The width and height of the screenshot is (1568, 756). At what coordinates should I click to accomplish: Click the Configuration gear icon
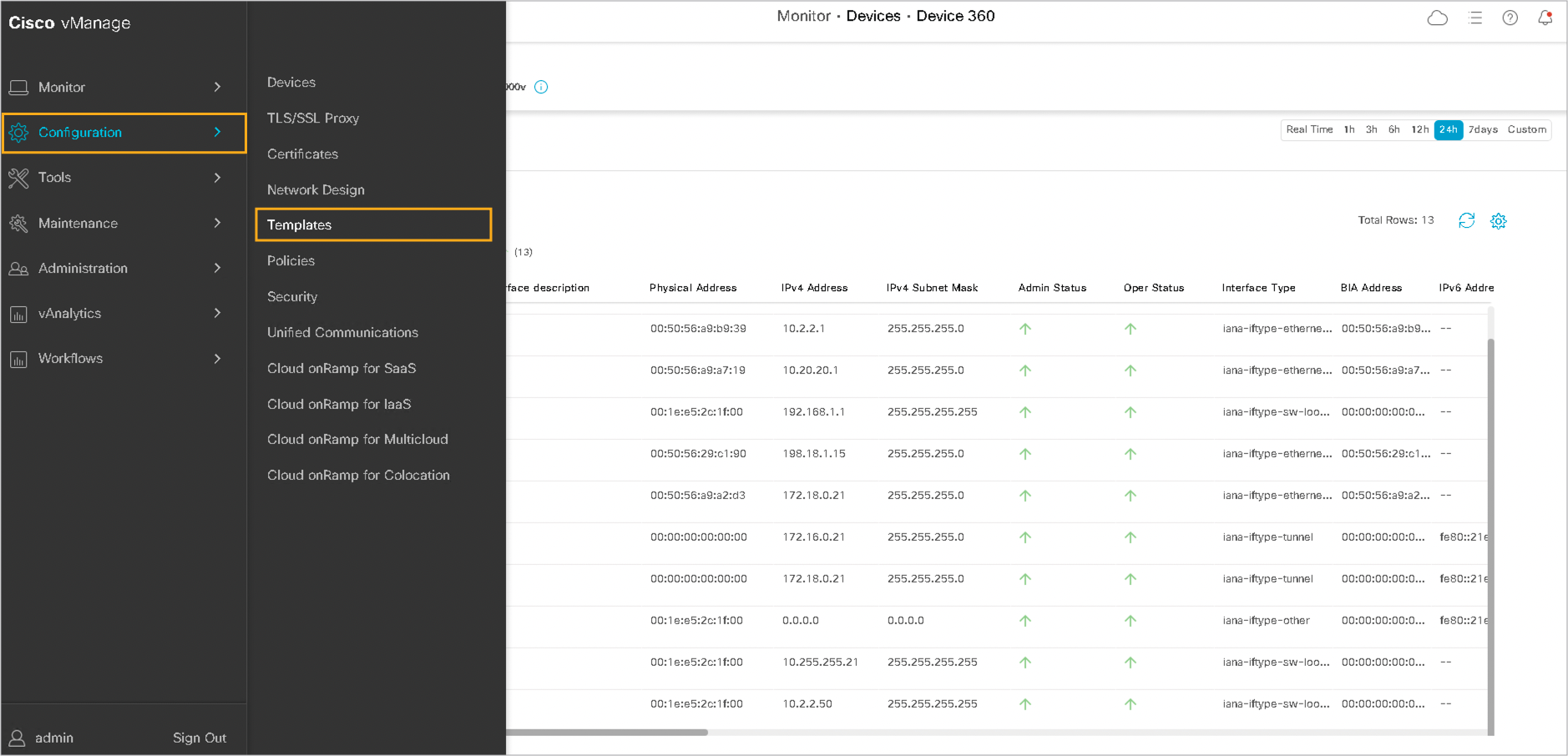click(x=18, y=133)
